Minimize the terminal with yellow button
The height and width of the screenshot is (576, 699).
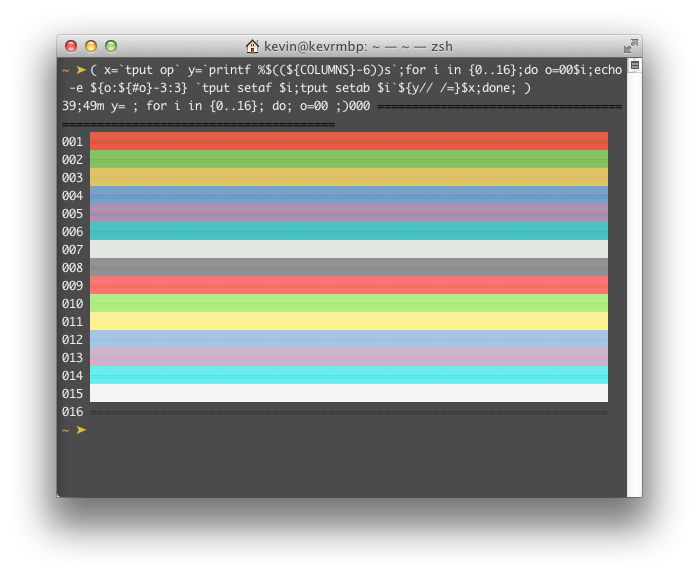point(91,46)
